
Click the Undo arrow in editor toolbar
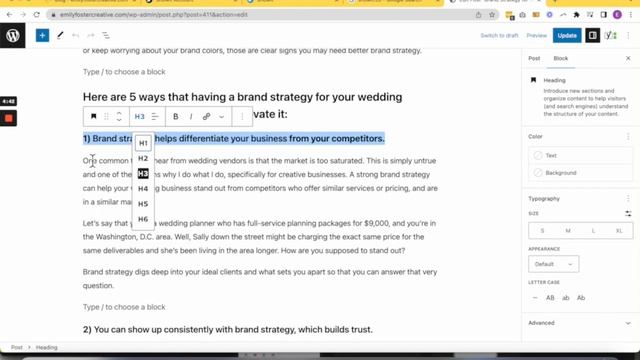76,36
